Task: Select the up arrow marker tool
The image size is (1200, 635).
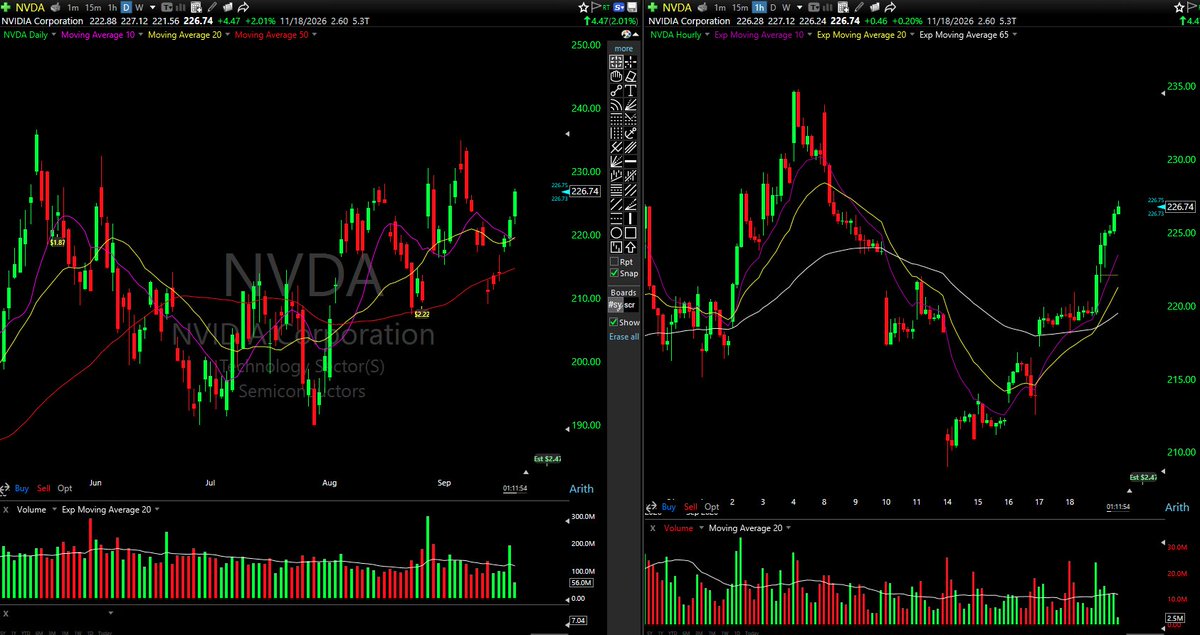Action: click(631, 246)
